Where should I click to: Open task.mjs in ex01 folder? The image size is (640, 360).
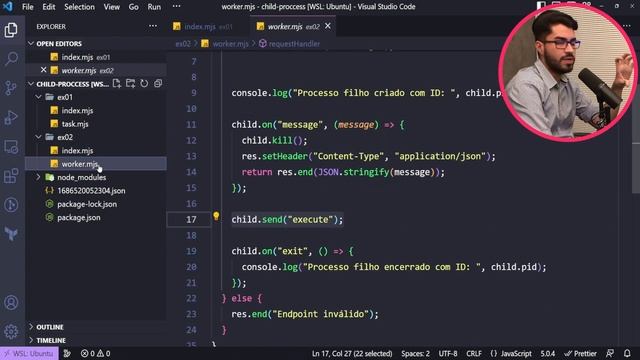coord(96,124)
